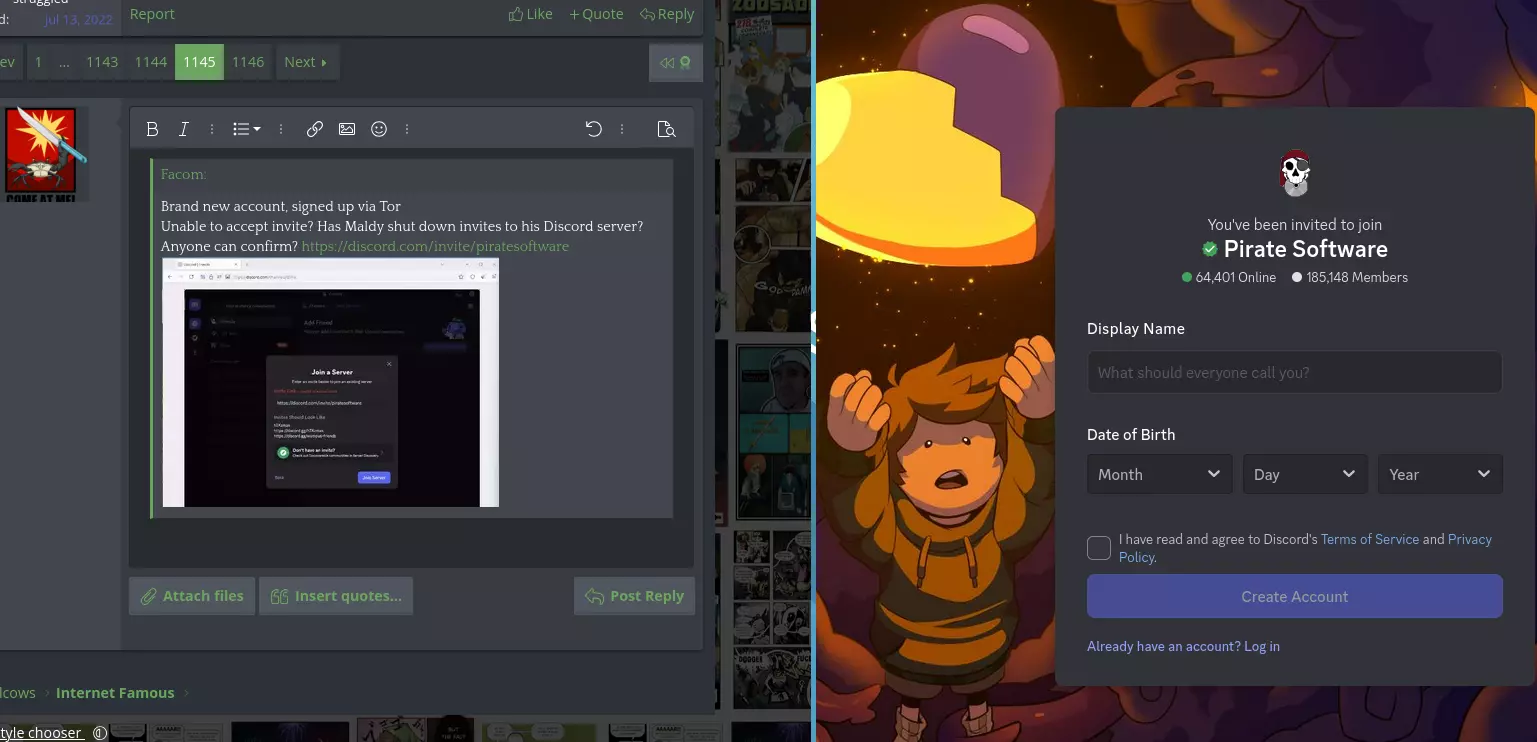Select the current page 1145

(199, 62)
